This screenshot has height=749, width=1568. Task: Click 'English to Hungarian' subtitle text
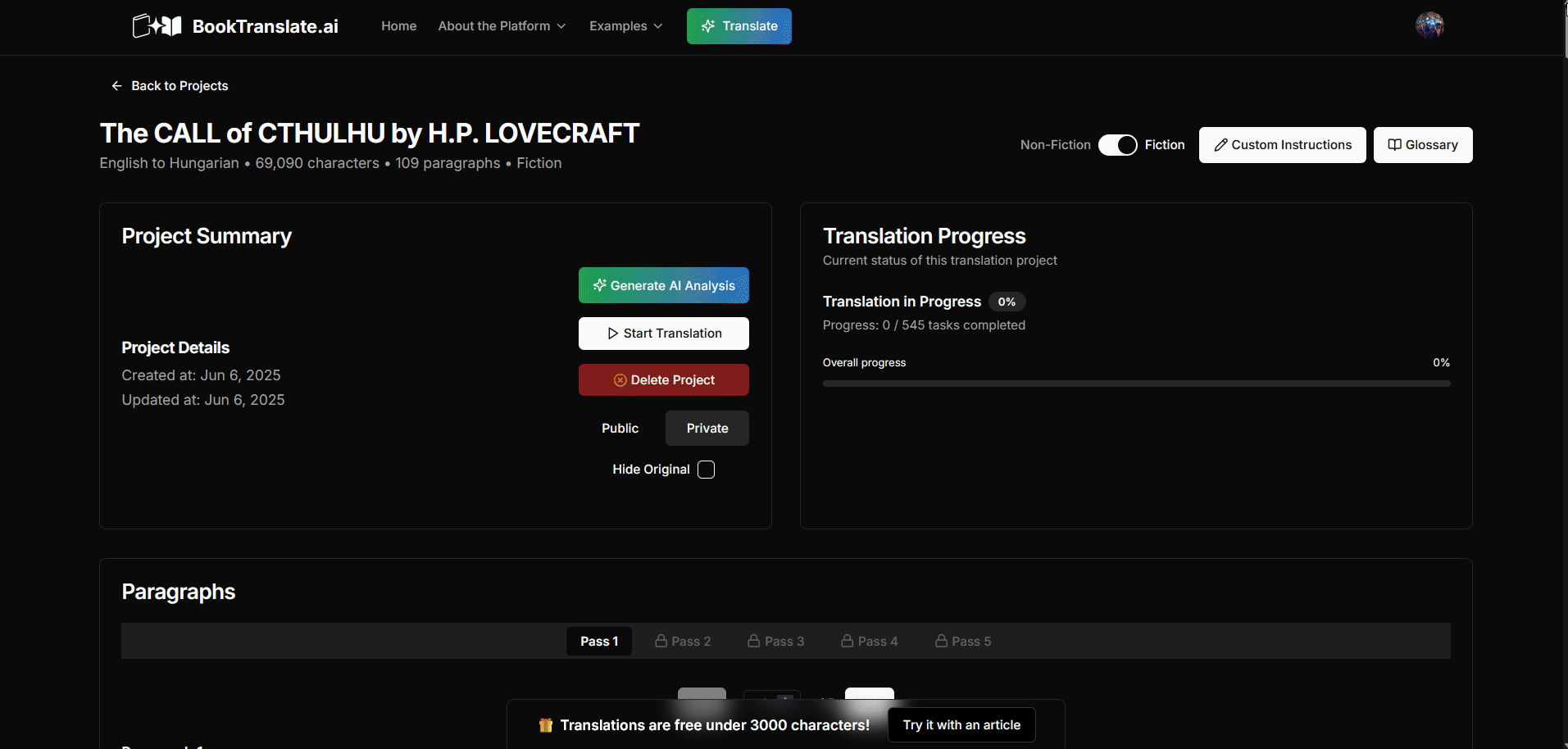[170, 163]
